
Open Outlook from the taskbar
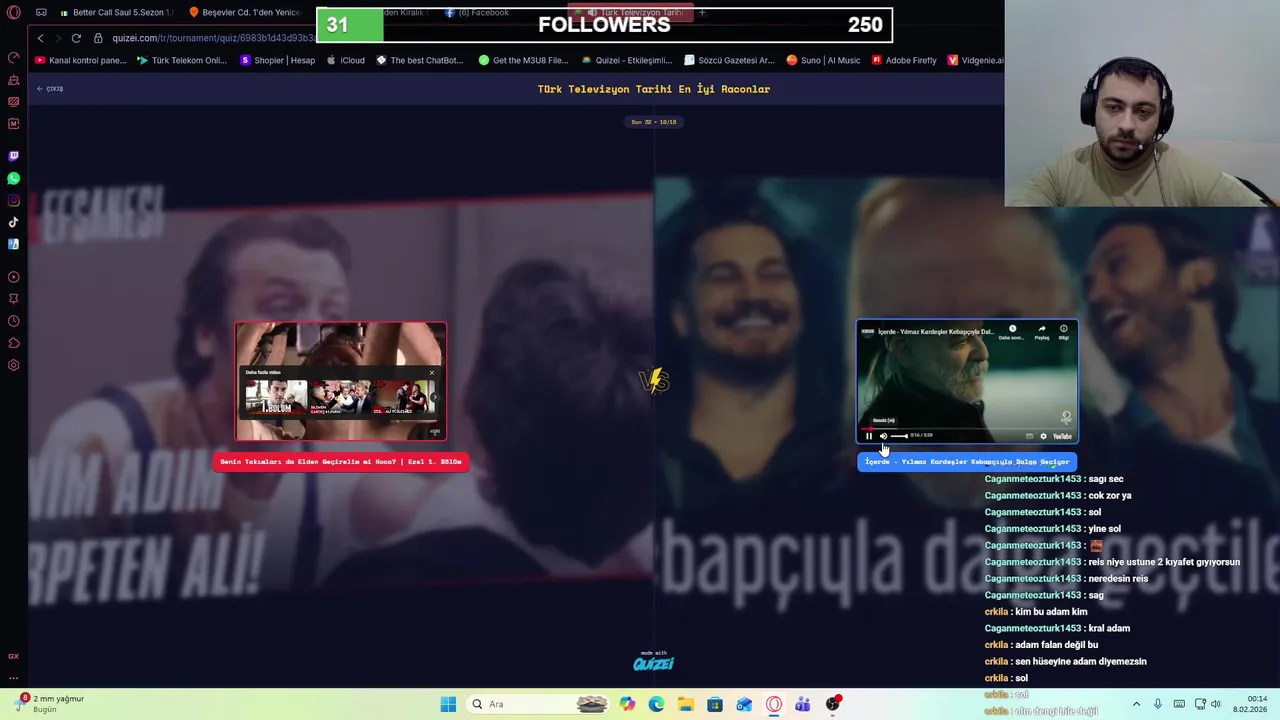(744, 704)
